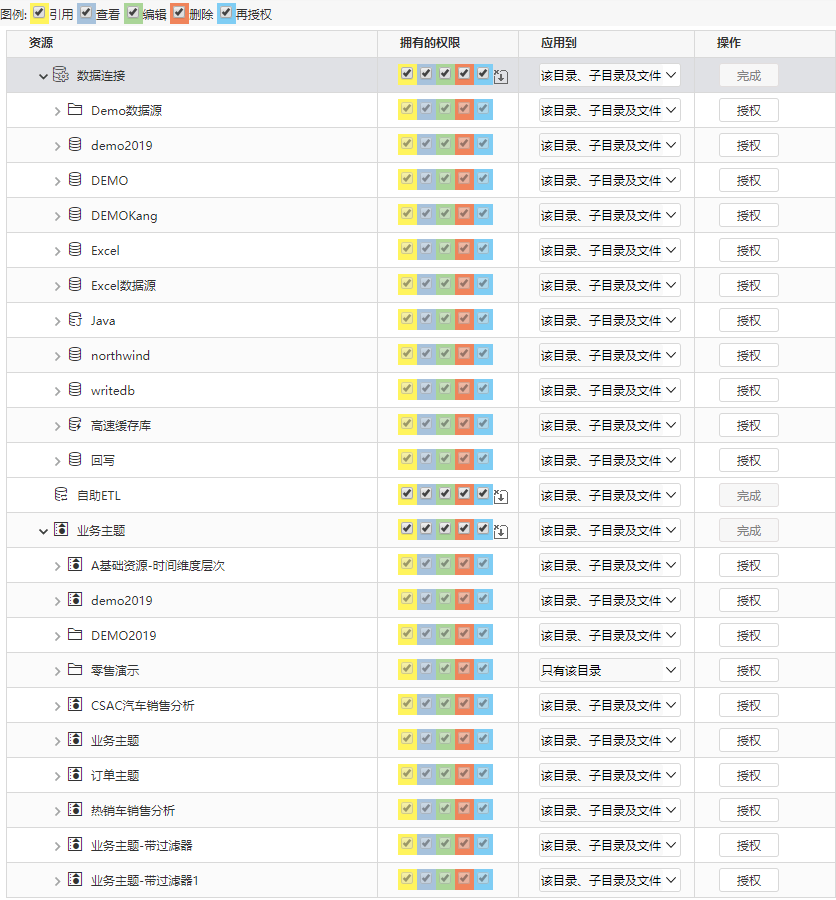
Task: Toggle 删除 permission checkbox for 自助ETL
Action: click(x=464, y=494)
